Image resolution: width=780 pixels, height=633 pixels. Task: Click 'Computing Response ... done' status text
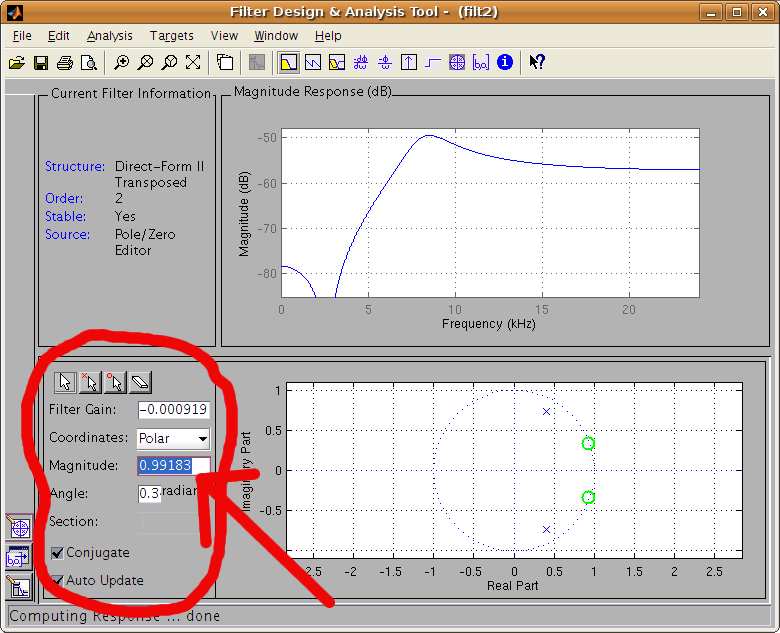coord(114,616)
